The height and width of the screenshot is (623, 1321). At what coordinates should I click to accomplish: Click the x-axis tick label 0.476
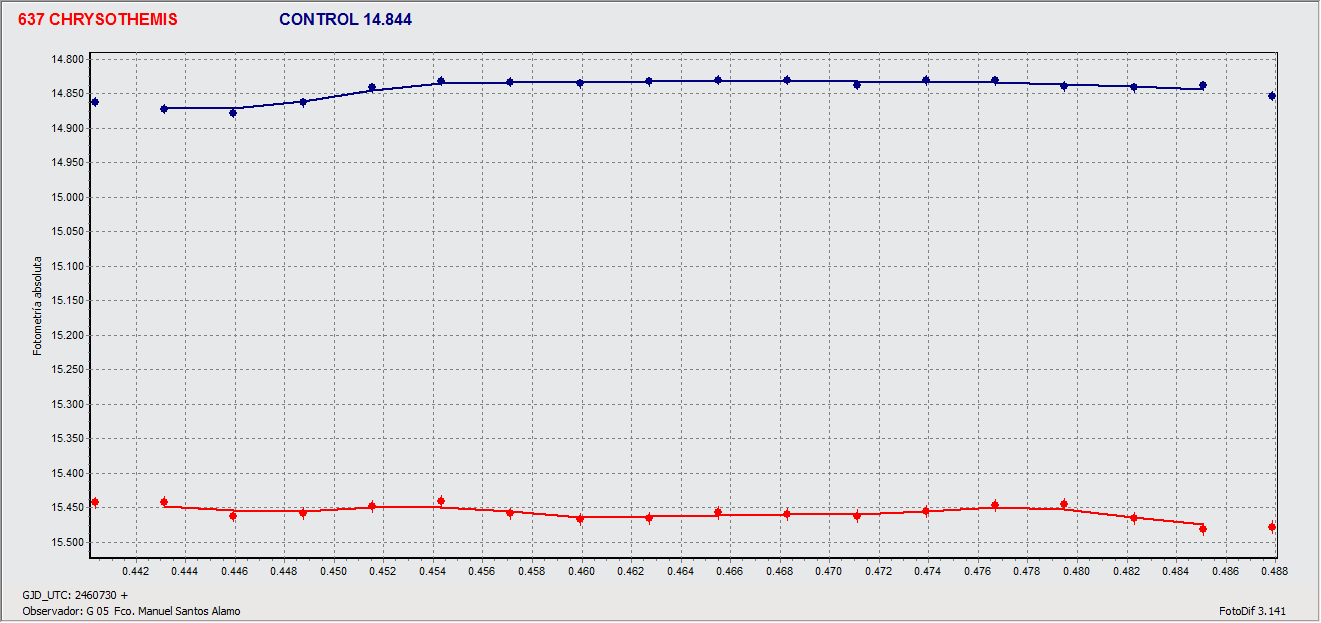click(977, 572)
